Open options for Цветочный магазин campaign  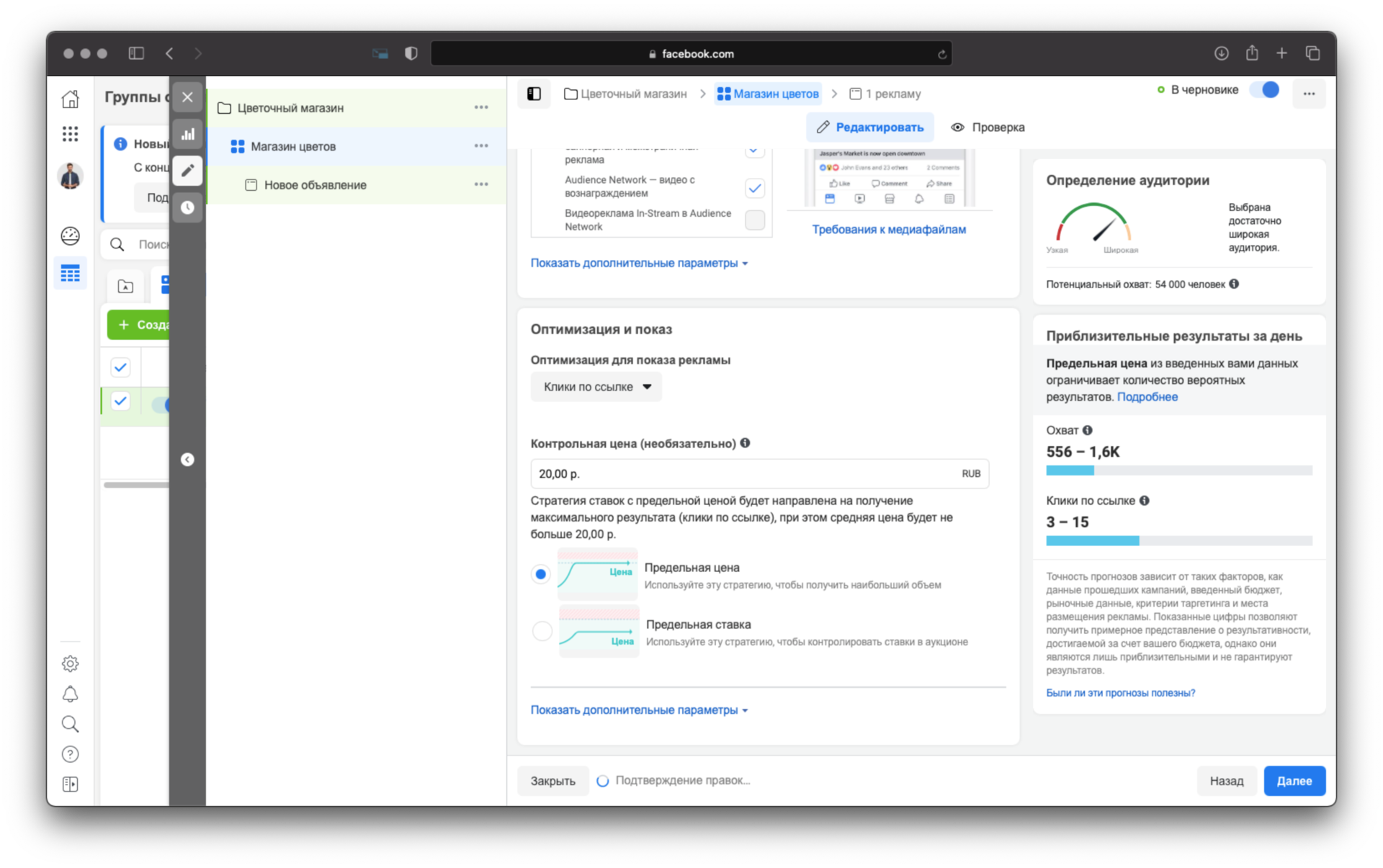click(x=481, y=107)
